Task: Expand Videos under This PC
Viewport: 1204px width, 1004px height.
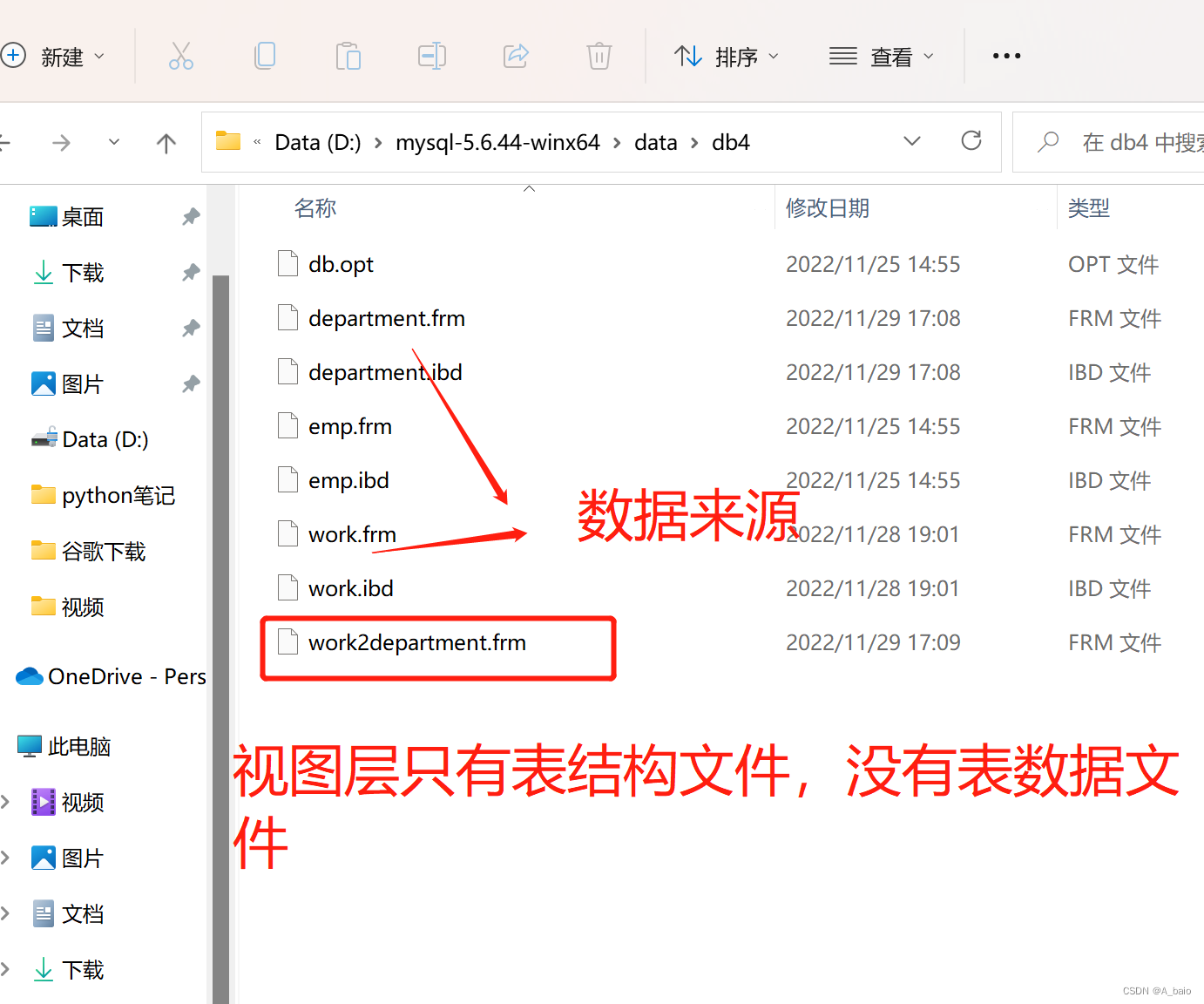Action: tap(5, 802)
